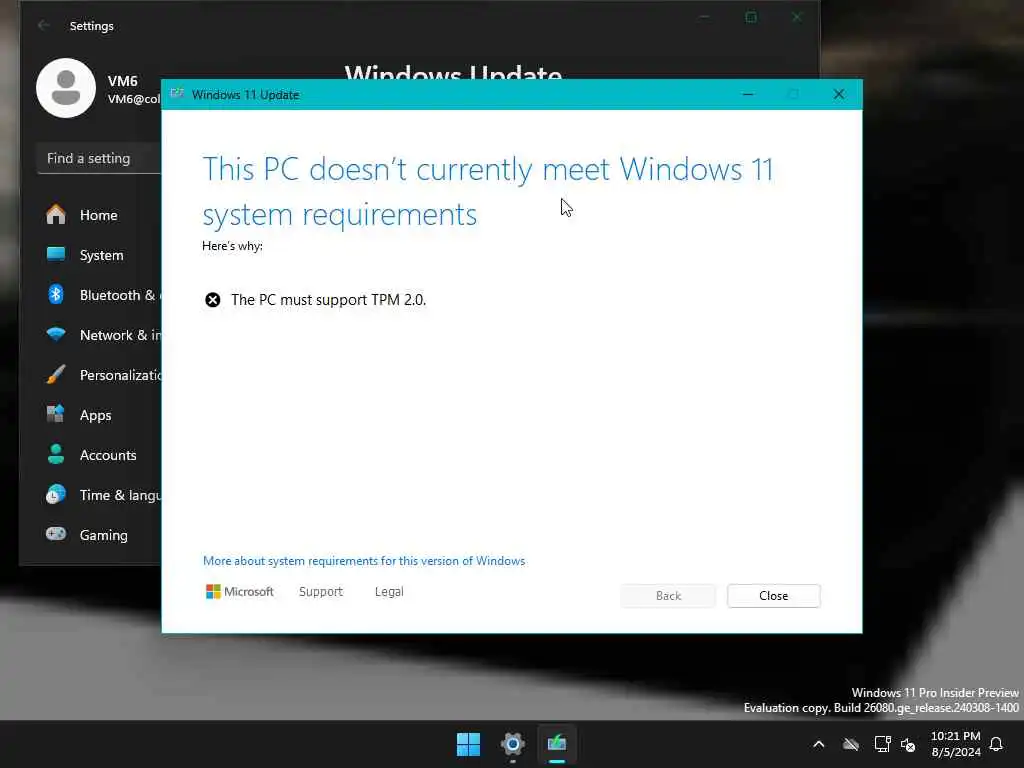This screenshot has height=768, width=1024.
Task: Click the Personalization paintbrush icon
Action: [x=56, y=374]
